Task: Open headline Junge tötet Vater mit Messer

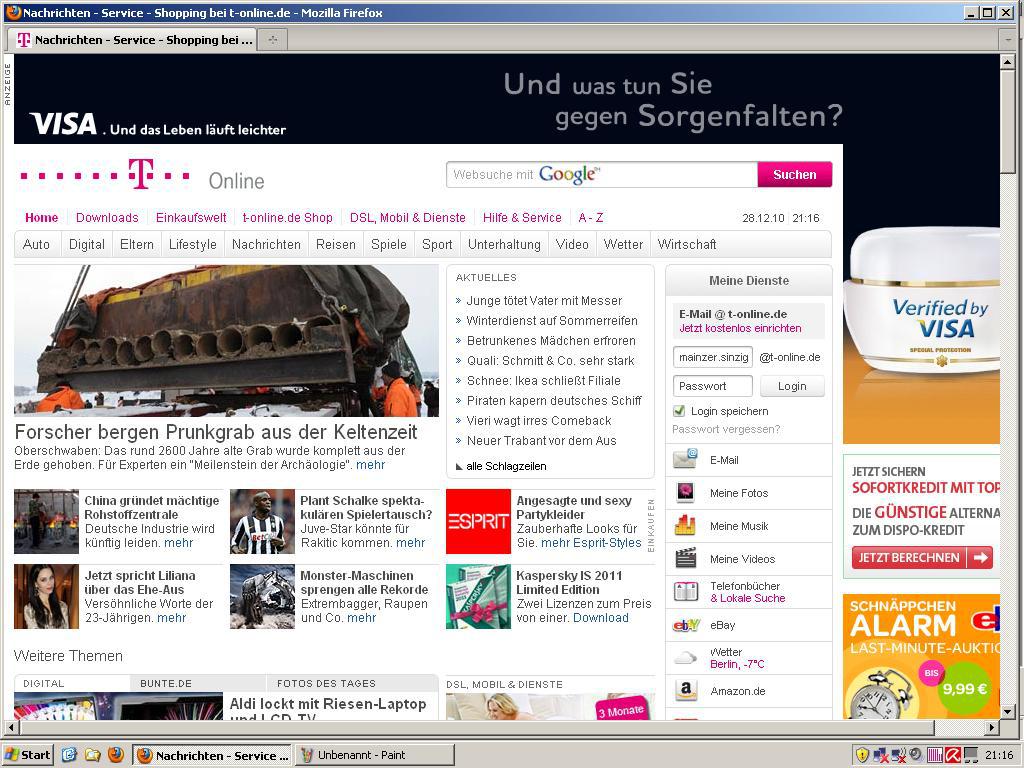Action: click(x=544, y=300)
